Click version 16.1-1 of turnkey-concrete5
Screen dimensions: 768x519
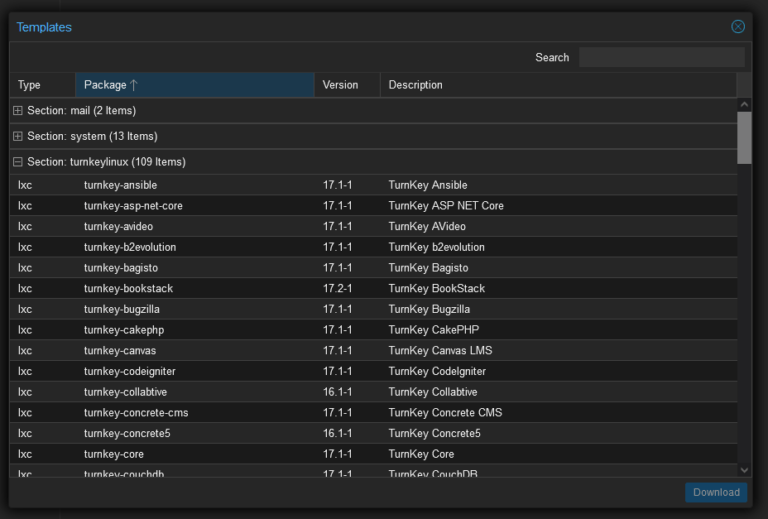pyautogui.click(x=337, y=433)
